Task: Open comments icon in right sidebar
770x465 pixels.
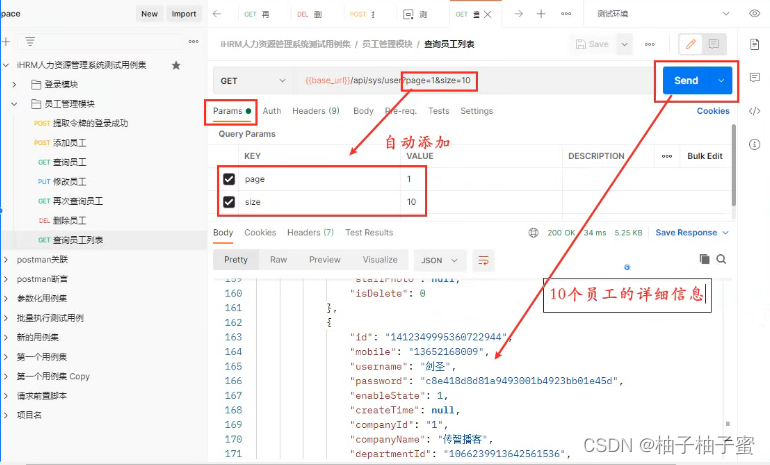Action: click(x=755, y=78)
